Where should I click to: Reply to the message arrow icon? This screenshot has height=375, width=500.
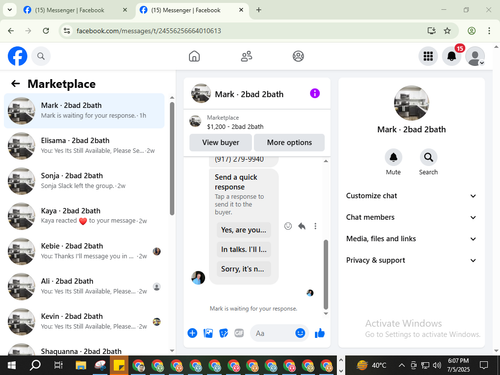302,226
